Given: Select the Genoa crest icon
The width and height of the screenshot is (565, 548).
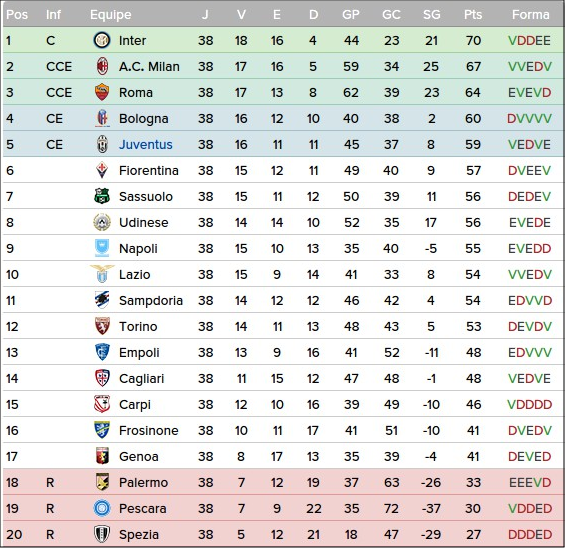Looking at the screenshot, I should coord(102,456).
